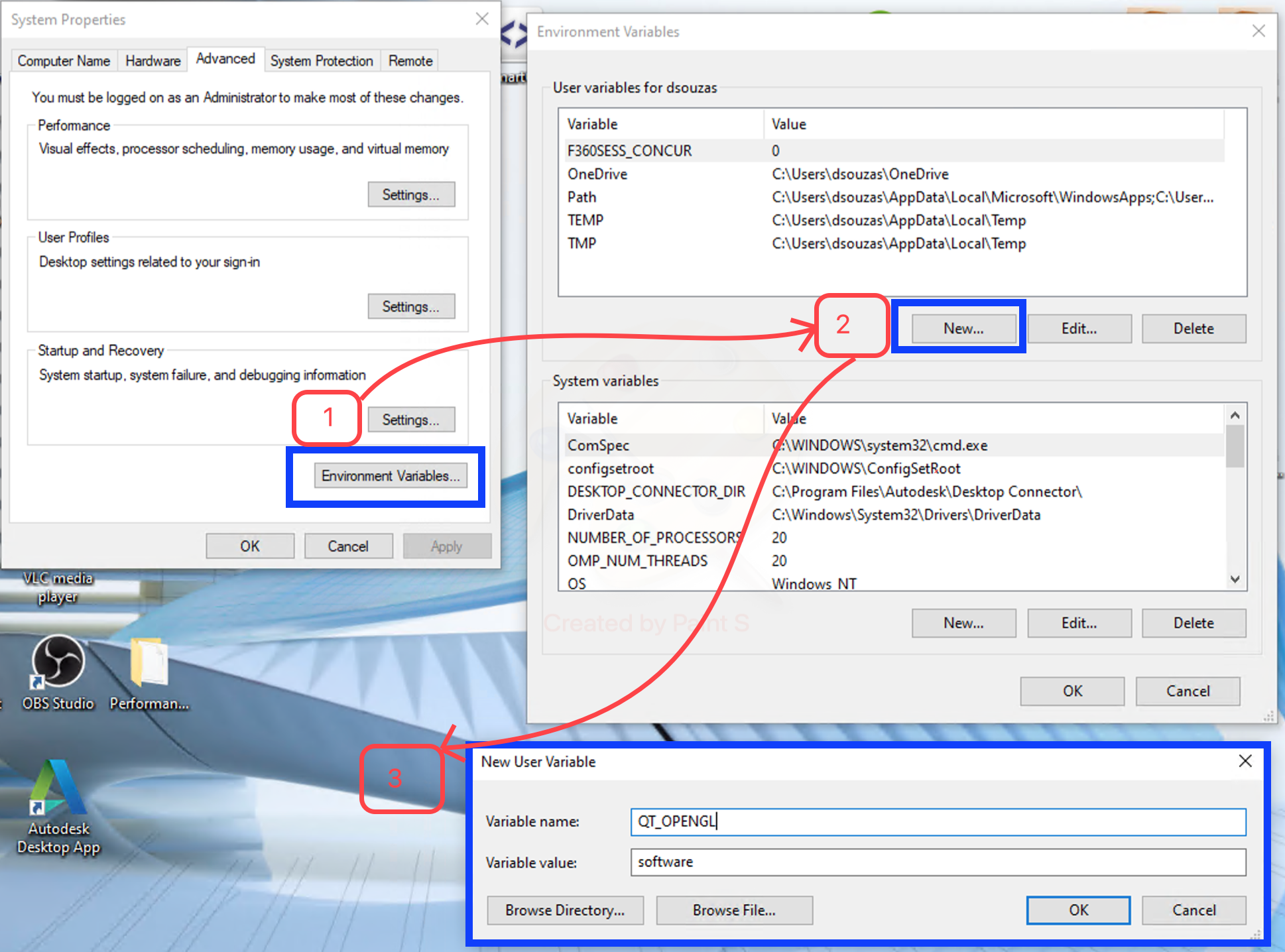This screenshot has height=952, width=1285.
Task: Open the System Protection tab
Action: (322, 60)
